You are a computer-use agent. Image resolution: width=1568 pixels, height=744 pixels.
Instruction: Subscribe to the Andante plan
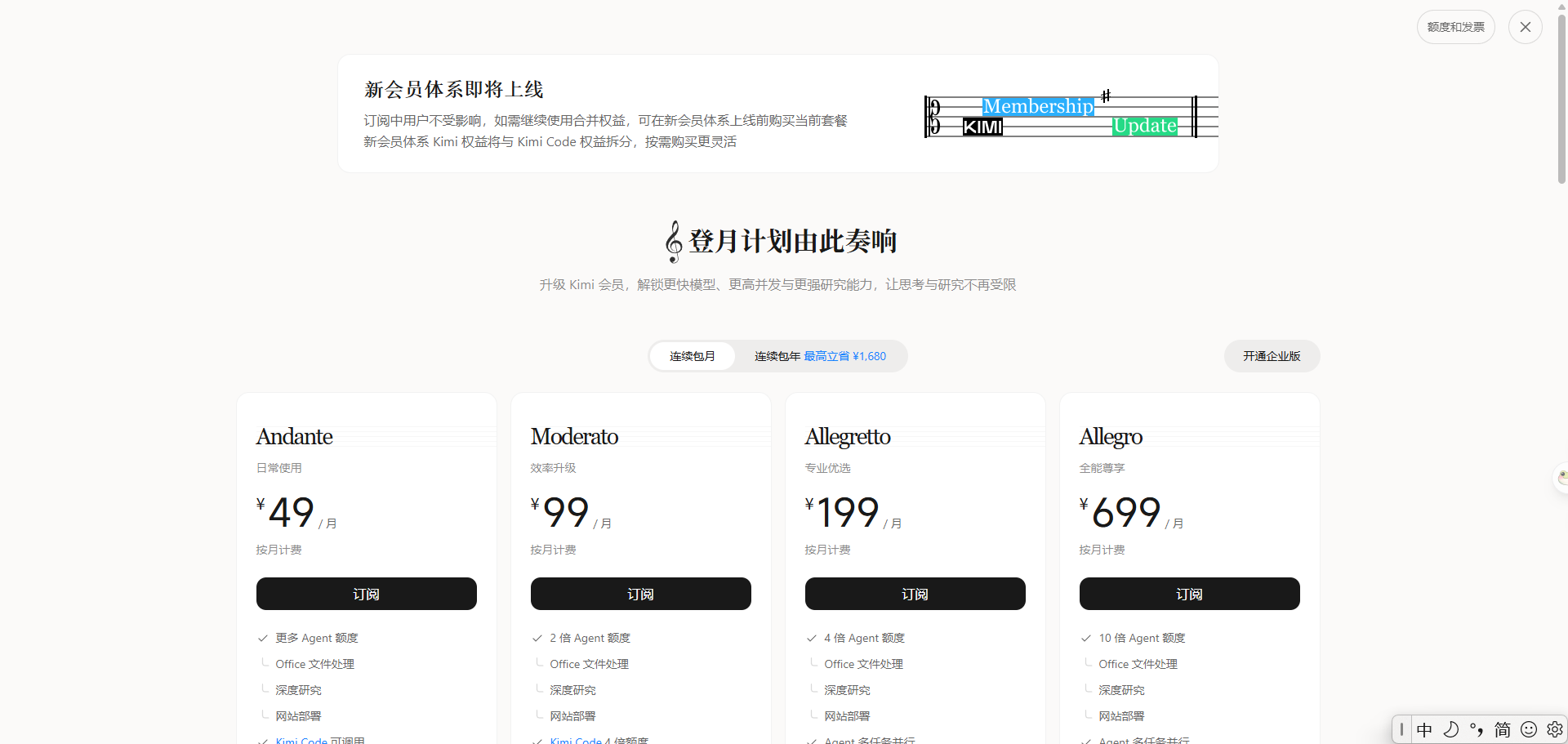pos(367,594)
